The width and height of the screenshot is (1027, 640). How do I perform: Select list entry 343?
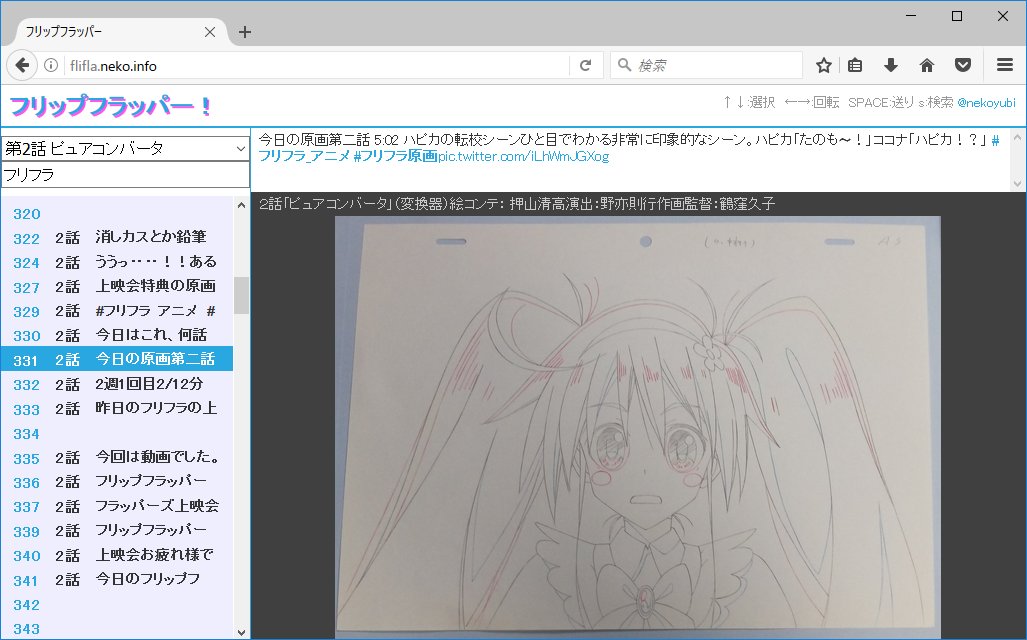117,629
